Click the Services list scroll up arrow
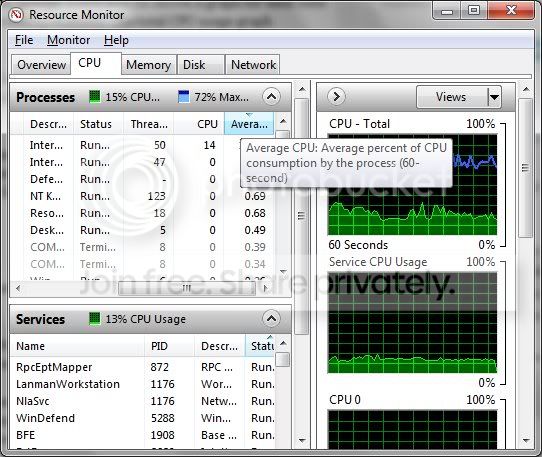 (x=283, y=343)
